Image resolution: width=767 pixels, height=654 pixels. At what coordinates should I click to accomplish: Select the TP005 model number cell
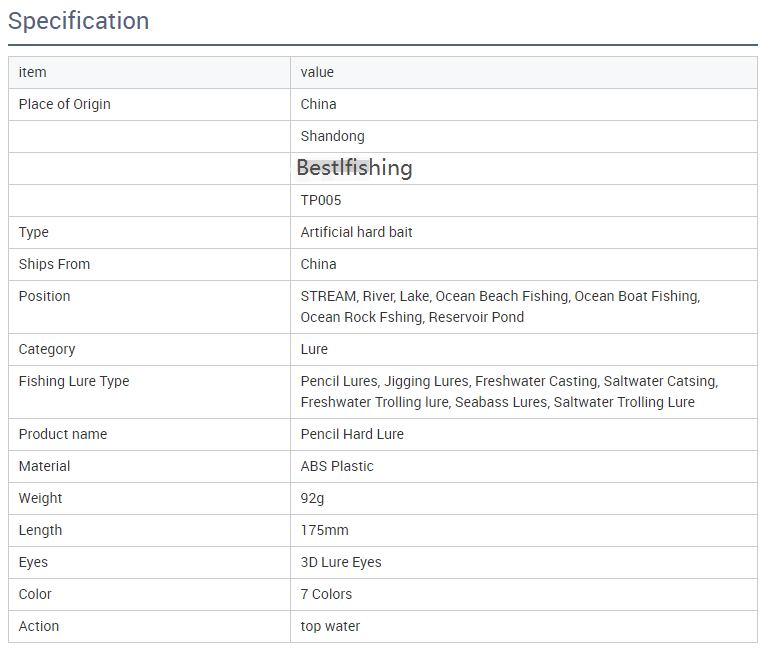point(524,201)
